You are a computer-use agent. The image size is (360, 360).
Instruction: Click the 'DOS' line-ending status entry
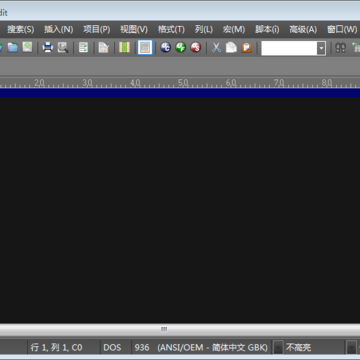pos(112,347)
